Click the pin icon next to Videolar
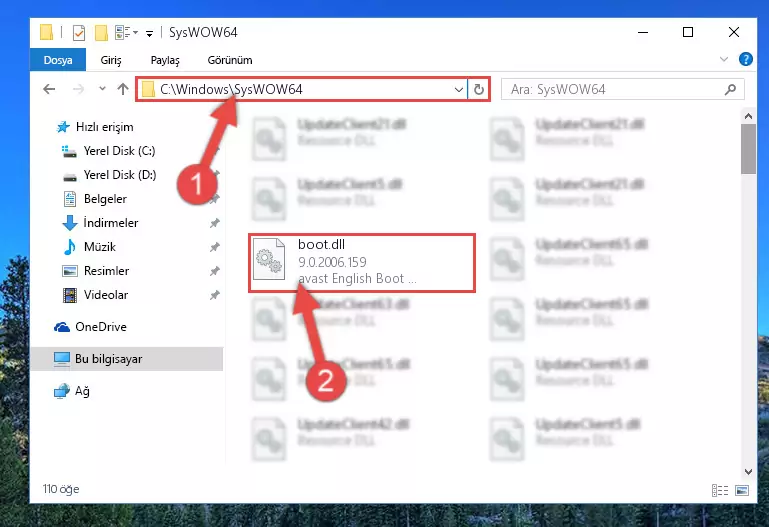769x527 pixels. point(214,295)
